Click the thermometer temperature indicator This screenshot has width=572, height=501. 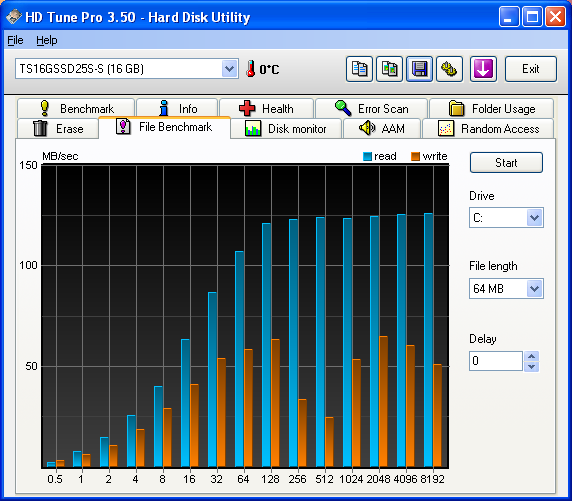click(x=250, y=69)
